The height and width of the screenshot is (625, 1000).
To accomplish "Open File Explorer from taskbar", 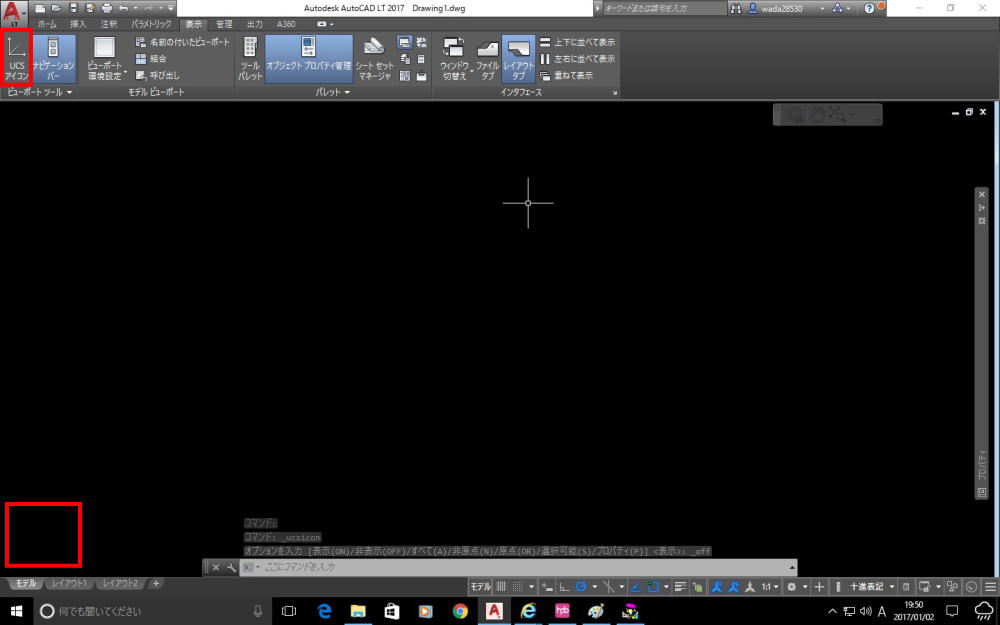I will (358, 611).
